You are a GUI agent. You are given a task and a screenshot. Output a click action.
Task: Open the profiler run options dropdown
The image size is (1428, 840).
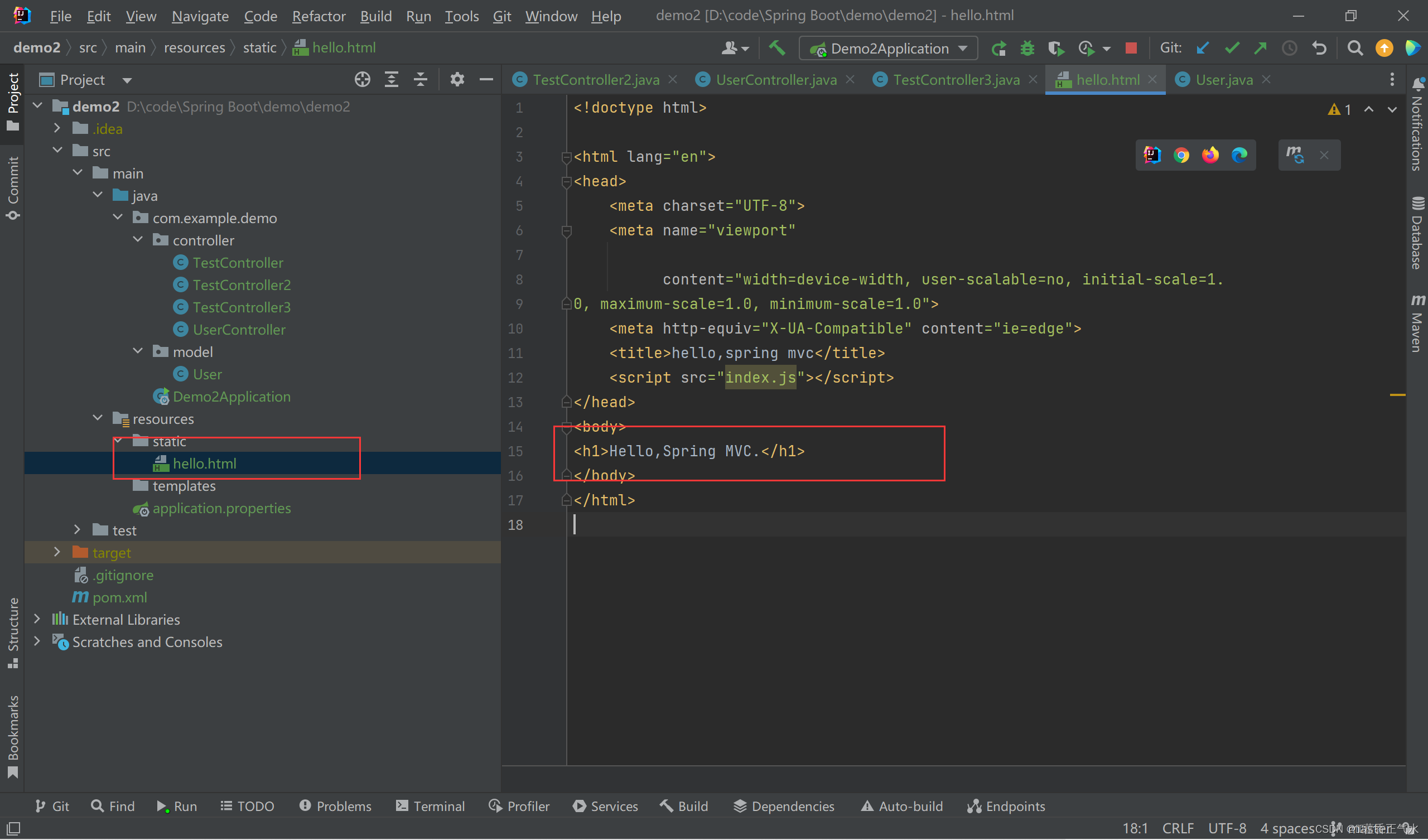coord(1106,49)
